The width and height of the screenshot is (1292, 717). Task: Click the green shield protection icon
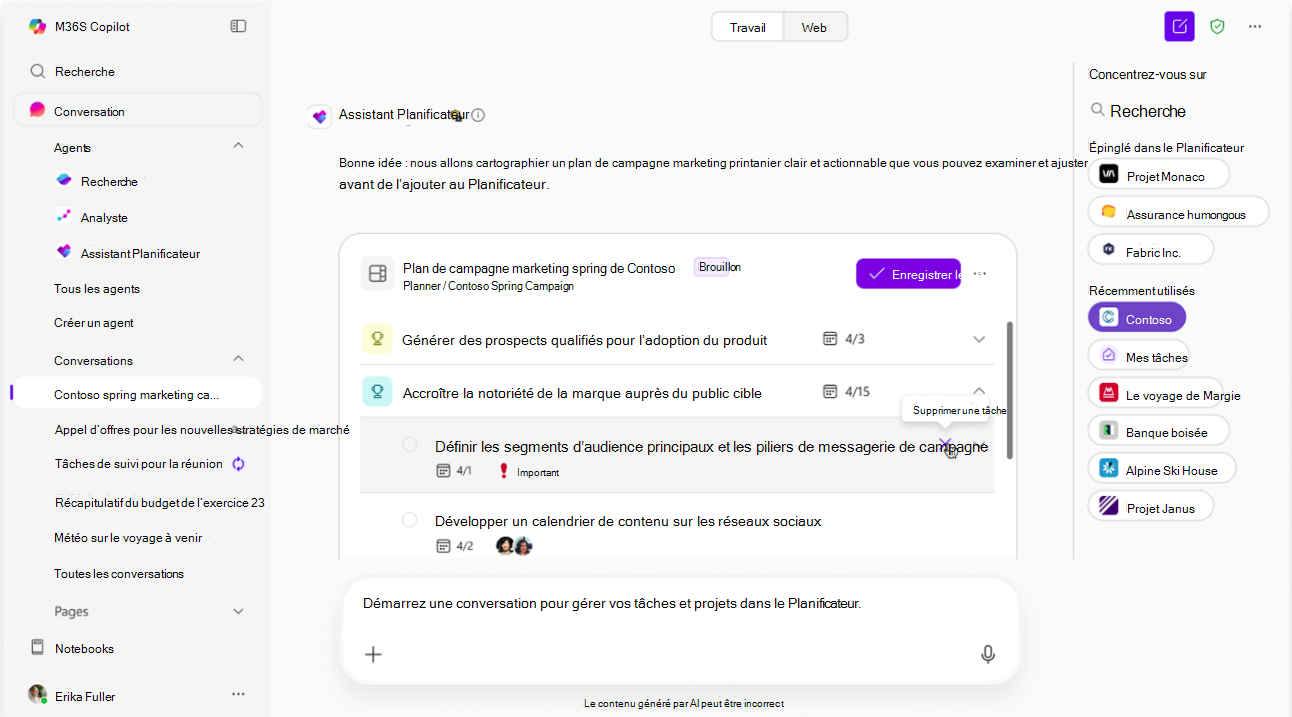pyautogui.click(x=1217, y=27)
